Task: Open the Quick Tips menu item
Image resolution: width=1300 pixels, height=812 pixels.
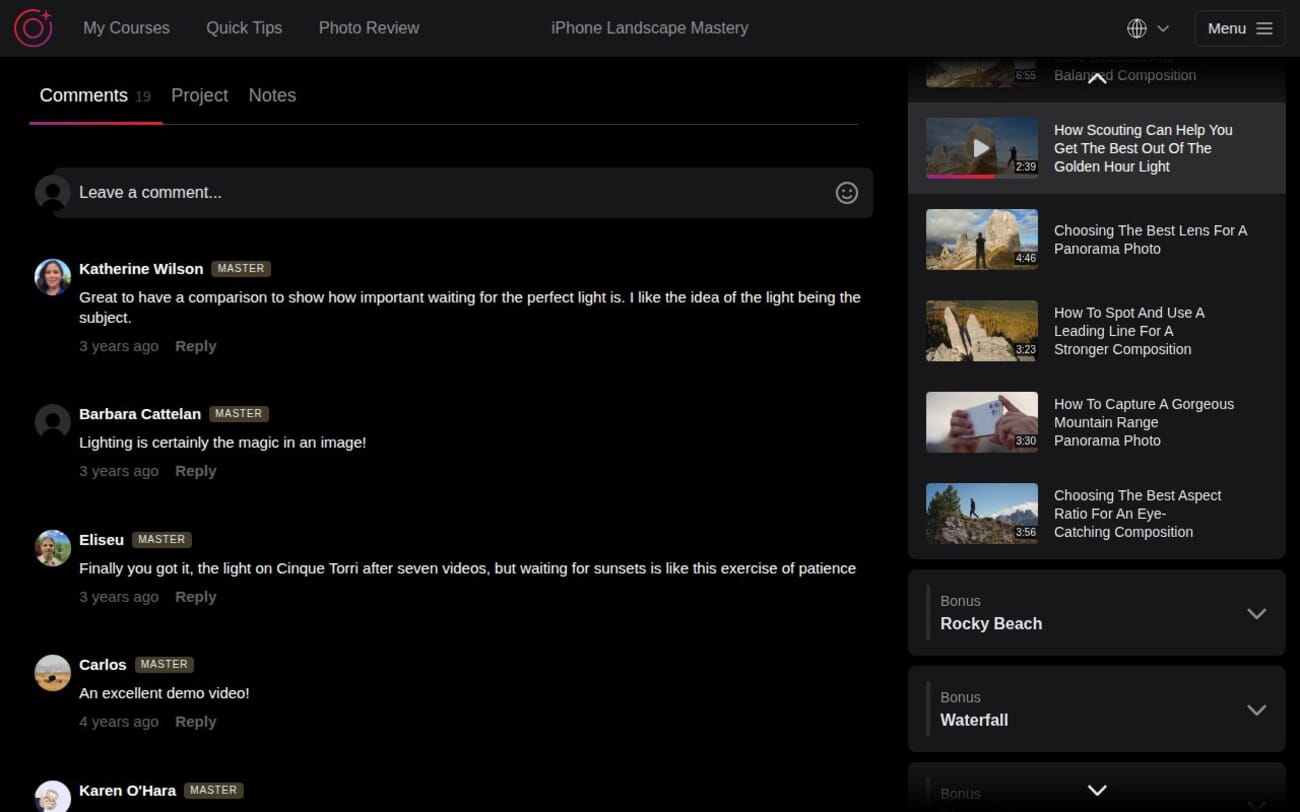Action: point(244,27)
